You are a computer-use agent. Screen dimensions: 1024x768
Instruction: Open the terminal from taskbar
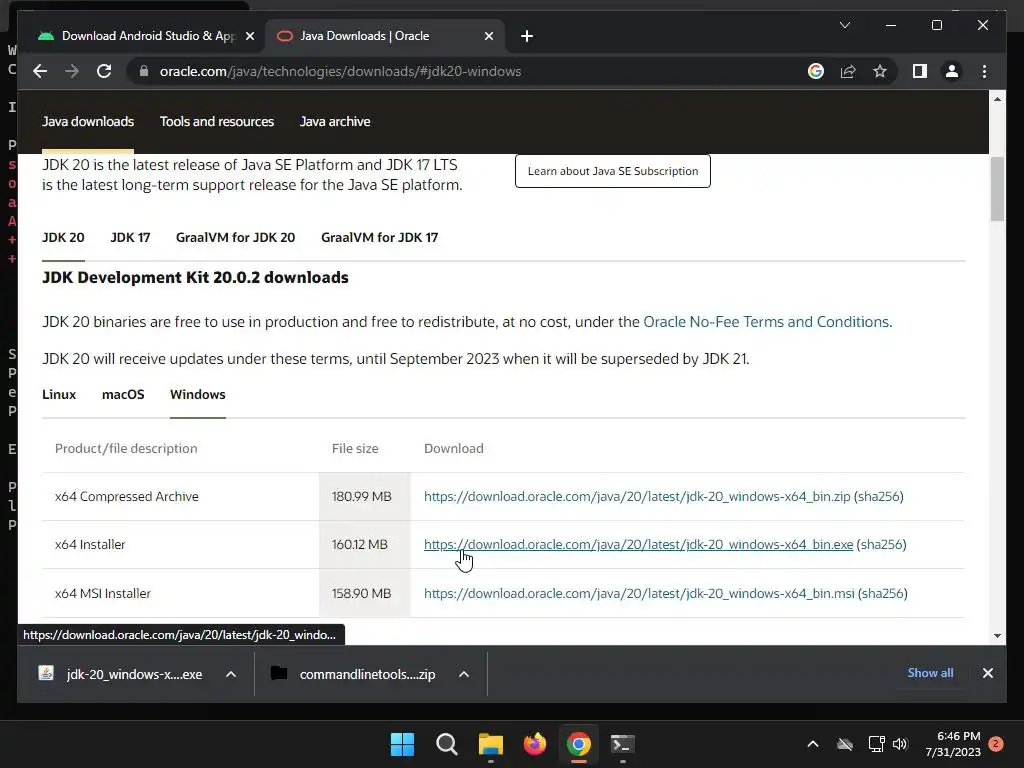622,744
